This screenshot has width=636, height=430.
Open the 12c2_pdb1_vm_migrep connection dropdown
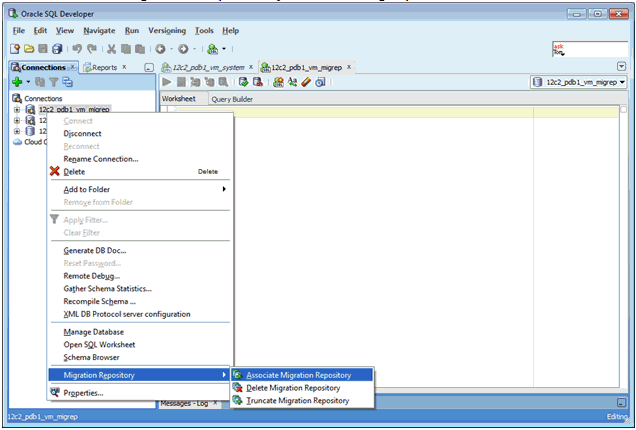pos(579,82)
